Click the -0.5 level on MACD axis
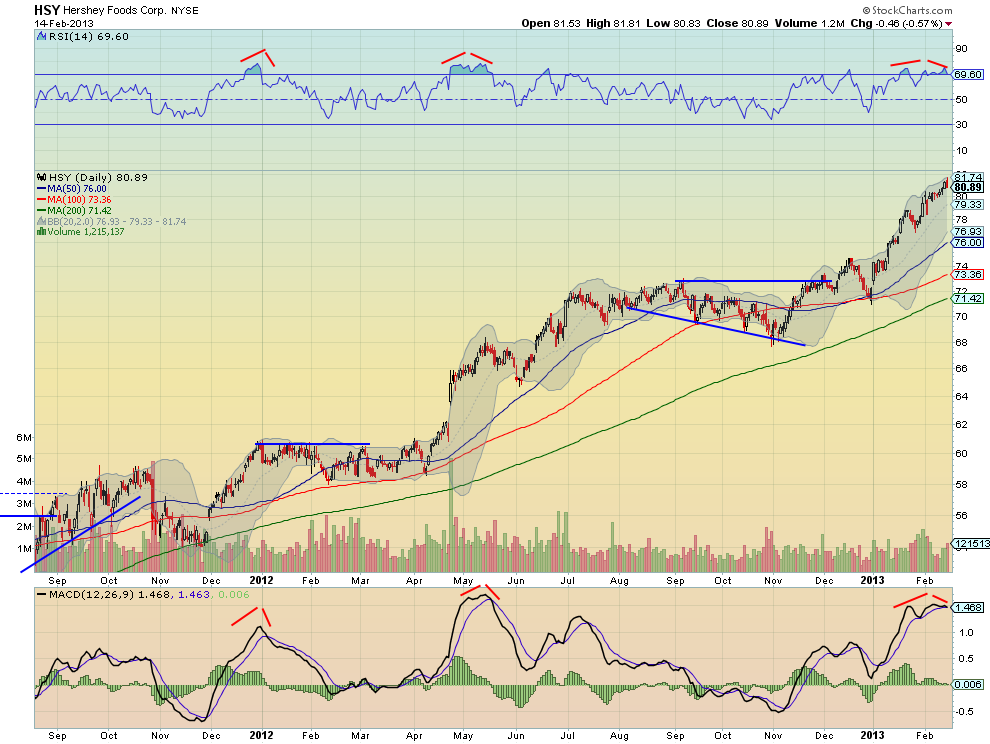 pos(965,711)
